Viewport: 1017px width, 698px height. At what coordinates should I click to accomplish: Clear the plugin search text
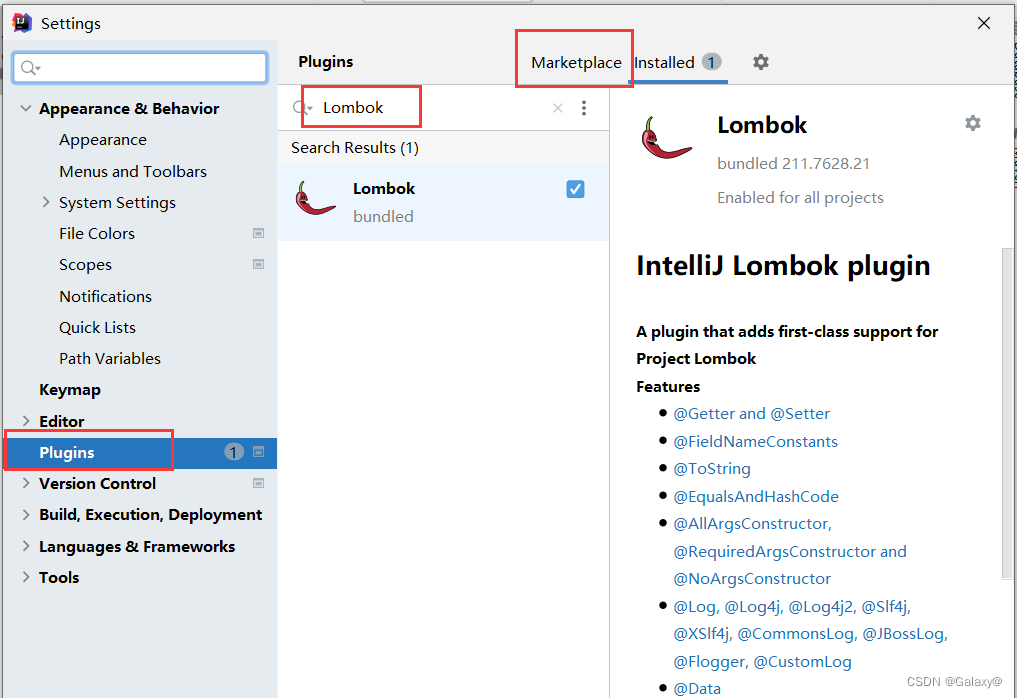tap(558, 108)
